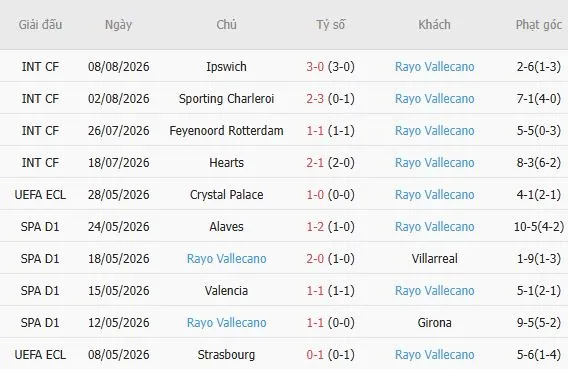
Task: Open Rayo Vallecano home link versus Girona
Action: 226,323
